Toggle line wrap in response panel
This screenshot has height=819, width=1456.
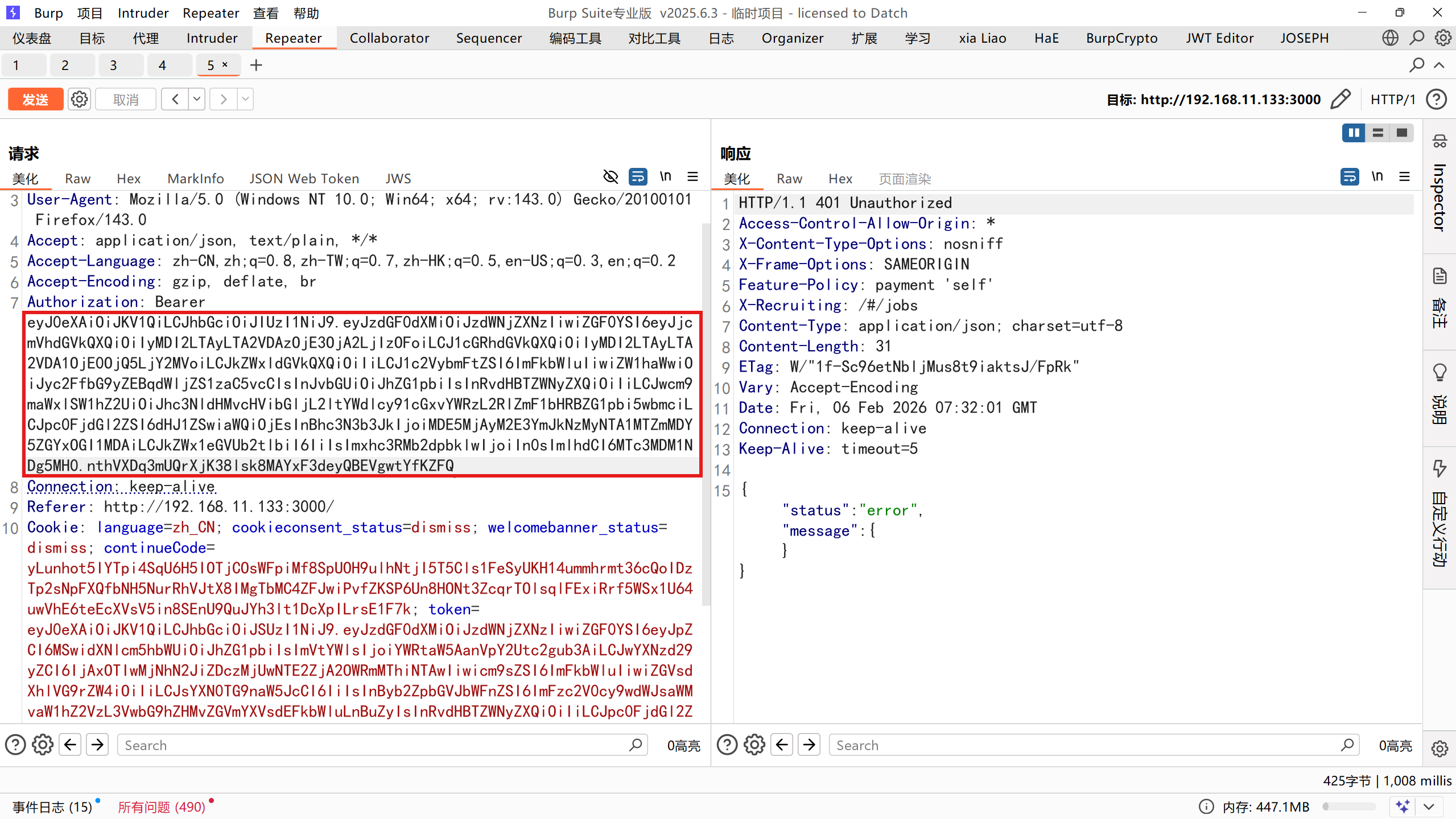(1349, 177)
